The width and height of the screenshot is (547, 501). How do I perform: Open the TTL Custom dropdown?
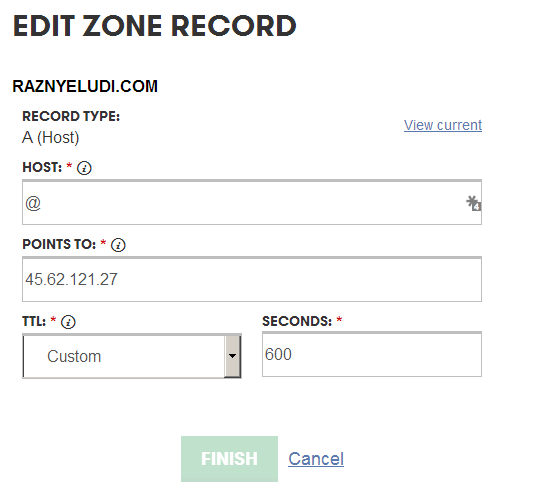tap(132, 356)
